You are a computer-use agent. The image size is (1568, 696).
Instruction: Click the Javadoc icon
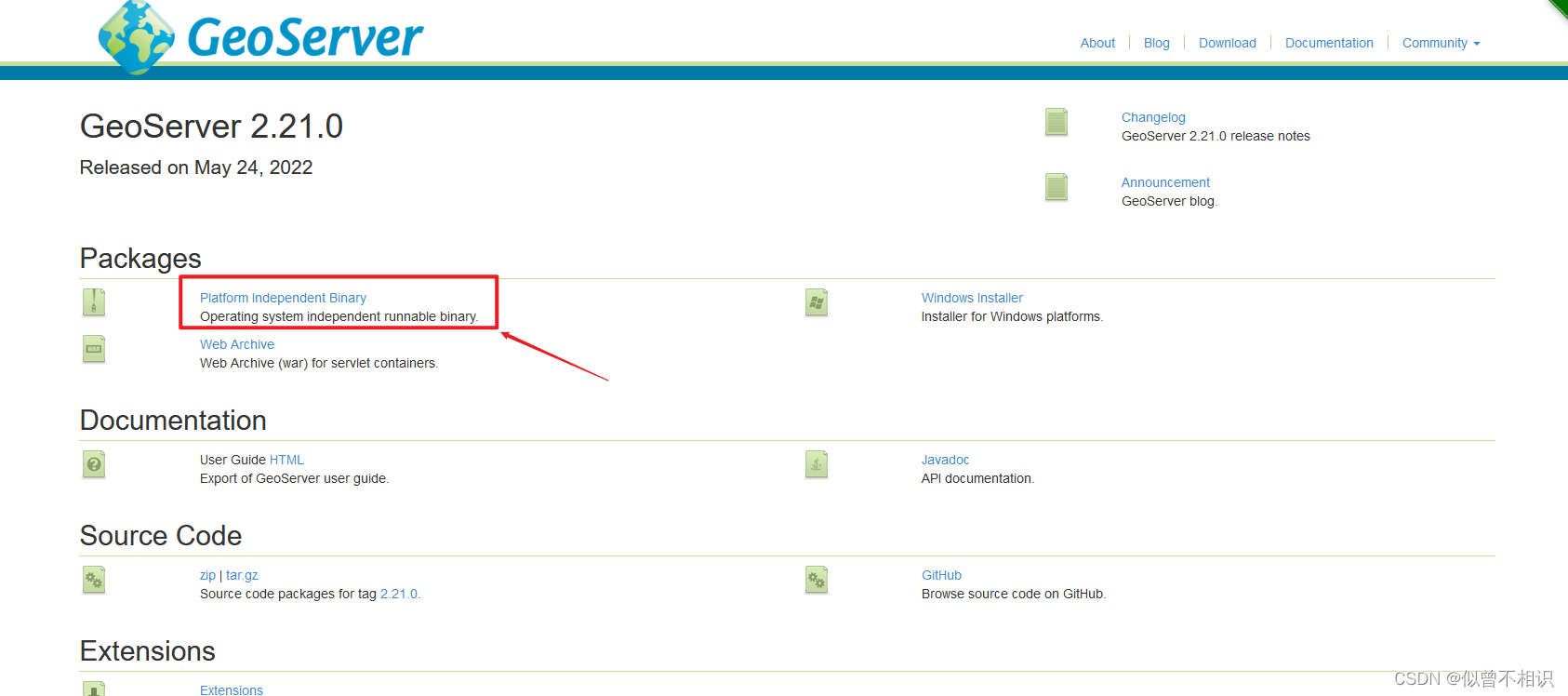(817, 464)
